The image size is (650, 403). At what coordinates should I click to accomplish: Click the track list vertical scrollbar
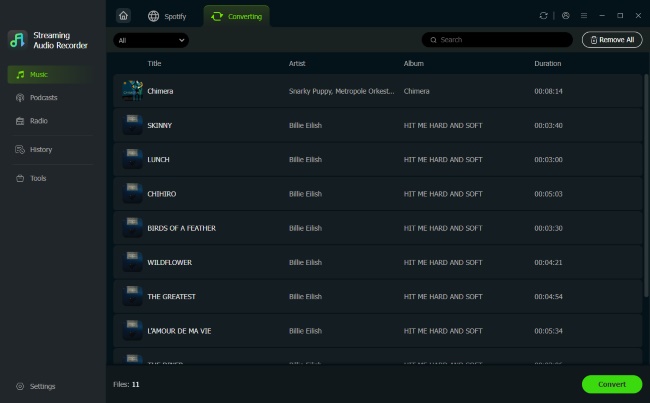645,185
